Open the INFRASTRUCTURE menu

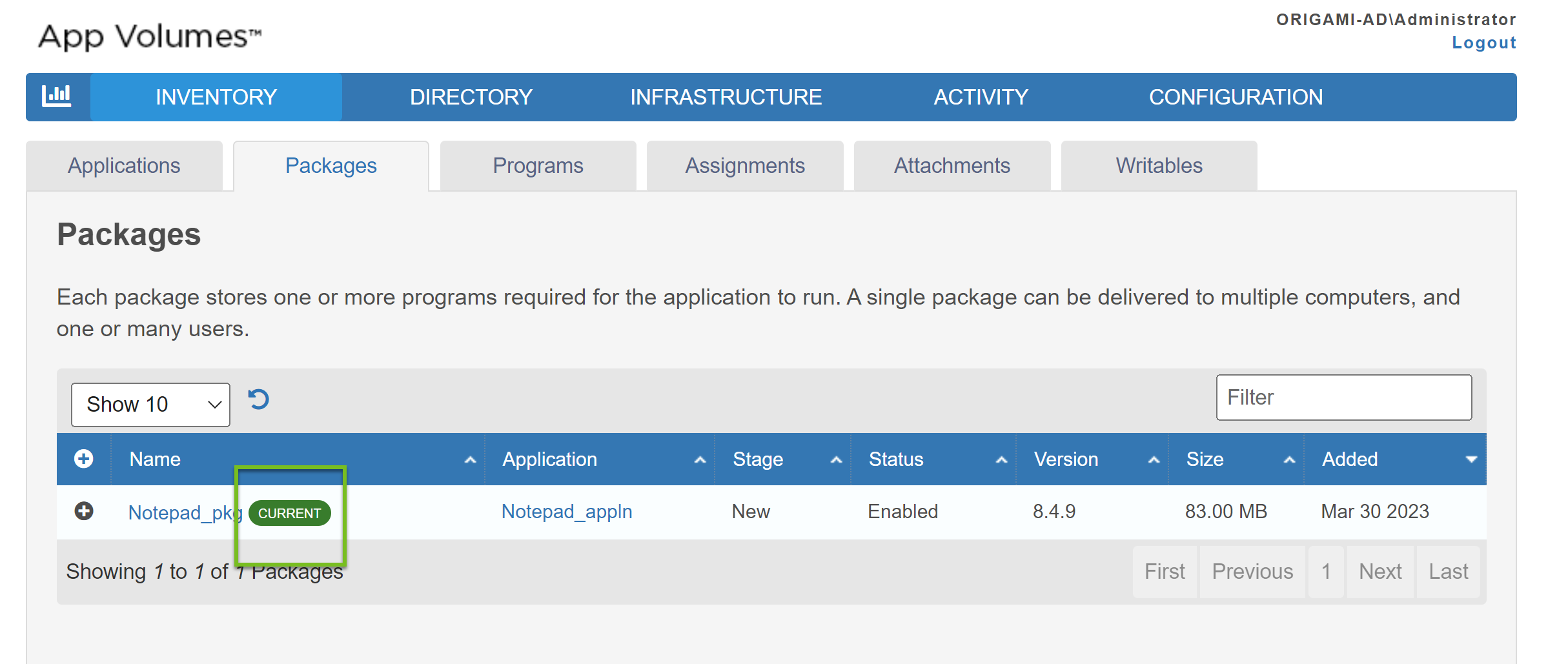pyautogui.click(x=726, y=97)
